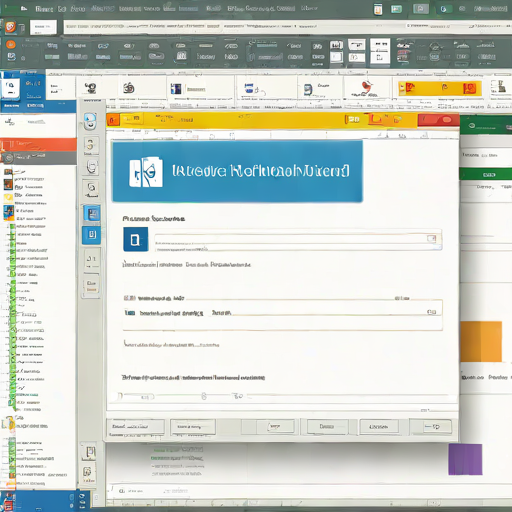Click the third button in the dialog's bottom row

pos(275,426)
